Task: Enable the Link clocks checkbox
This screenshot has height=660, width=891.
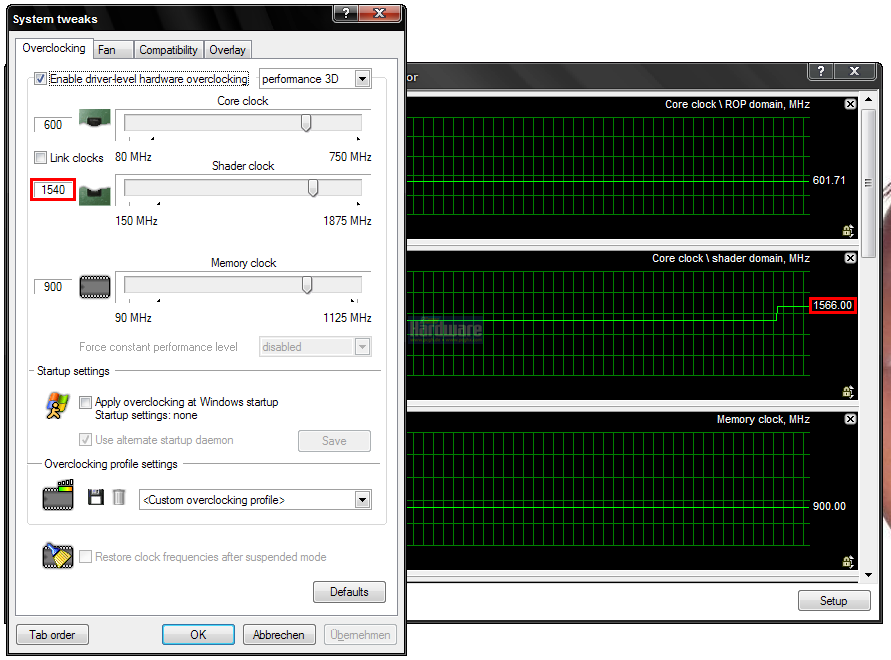Action: pos(40,157)
